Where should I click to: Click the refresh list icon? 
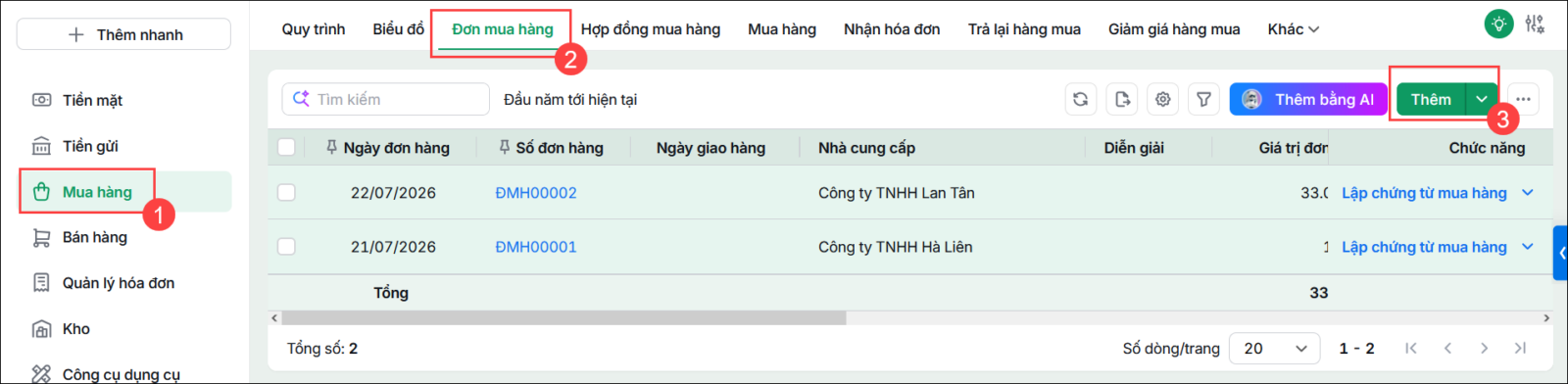[x=1081, y=99]
